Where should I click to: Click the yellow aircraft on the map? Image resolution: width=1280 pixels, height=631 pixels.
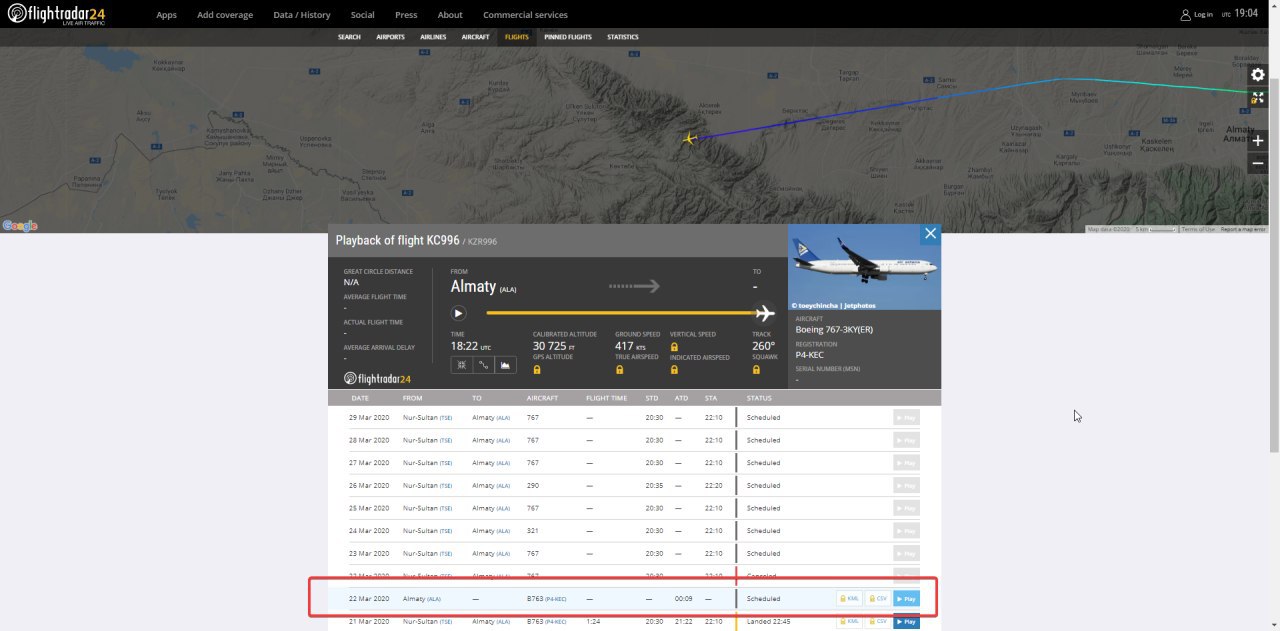(689, 138)
